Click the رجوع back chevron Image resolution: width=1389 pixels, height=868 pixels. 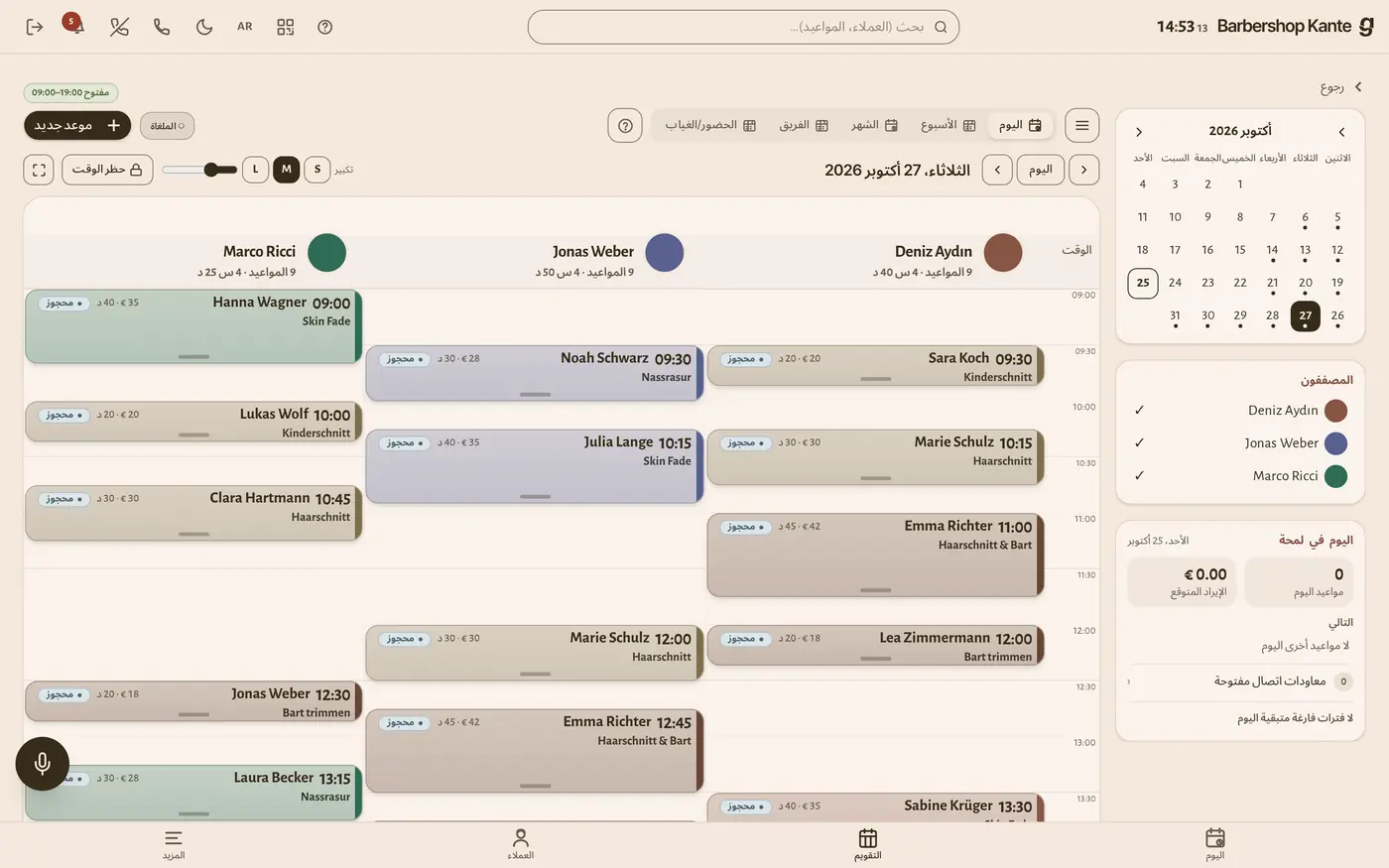pos(1358,87)
